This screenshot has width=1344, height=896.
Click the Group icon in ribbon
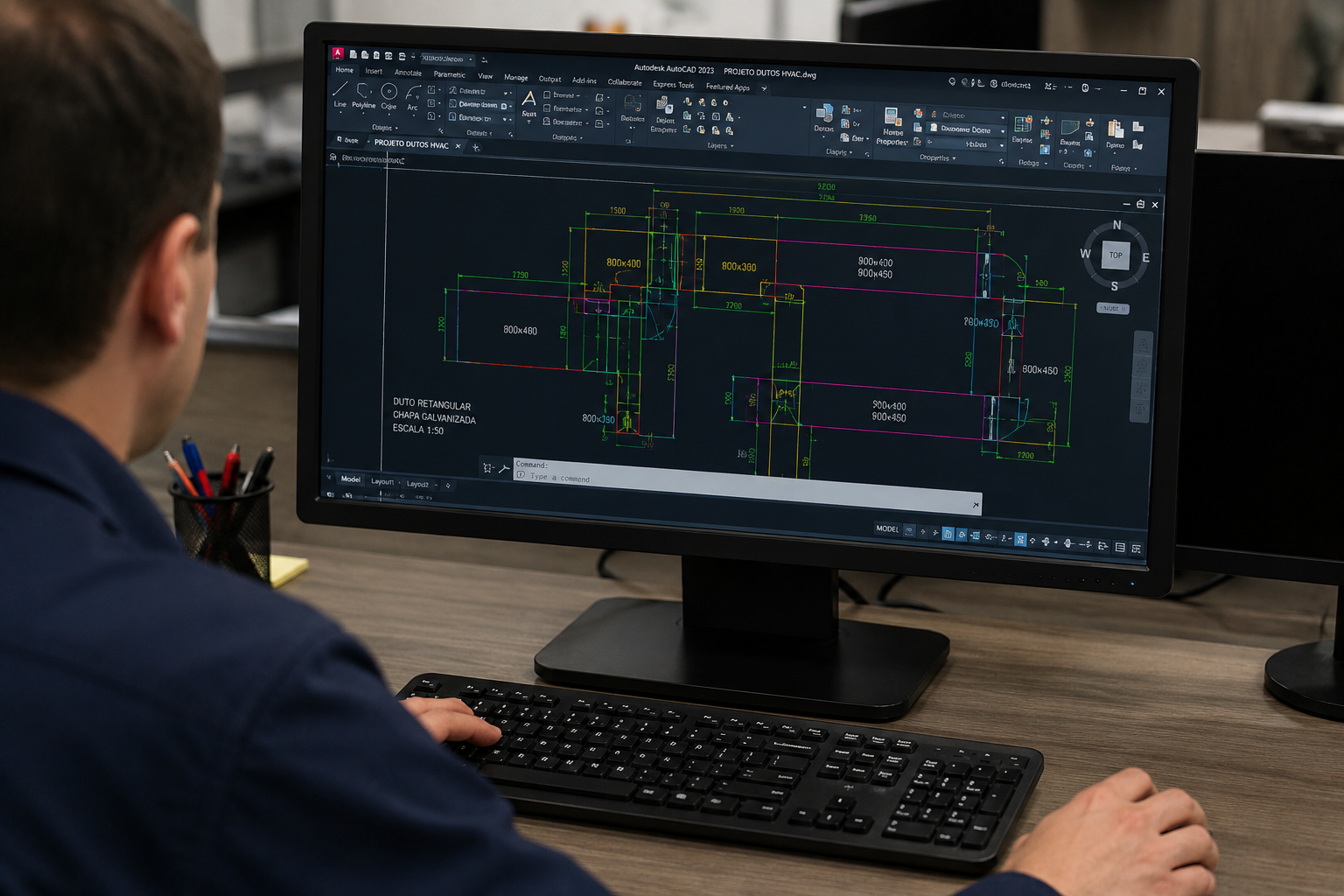pos(1022,125)
